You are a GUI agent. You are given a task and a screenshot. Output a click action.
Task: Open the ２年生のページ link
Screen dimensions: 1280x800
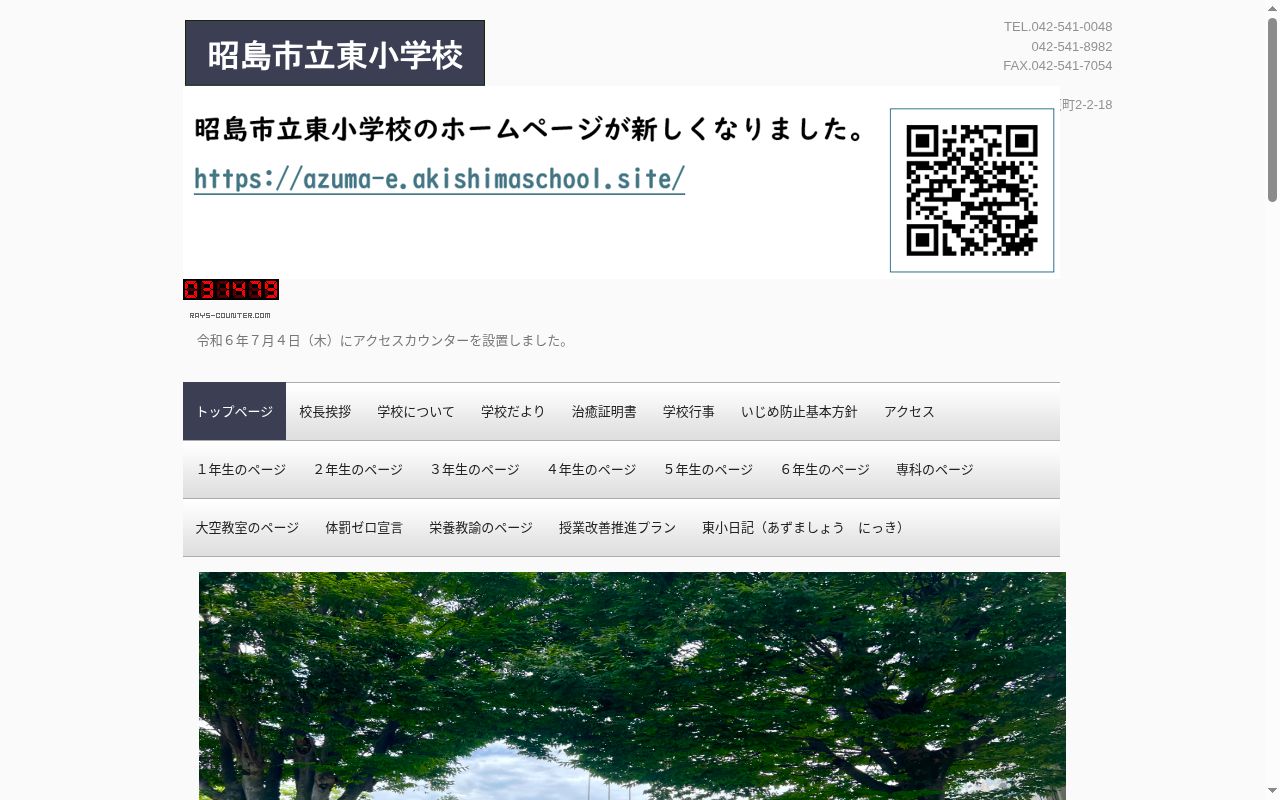[358, 469]
